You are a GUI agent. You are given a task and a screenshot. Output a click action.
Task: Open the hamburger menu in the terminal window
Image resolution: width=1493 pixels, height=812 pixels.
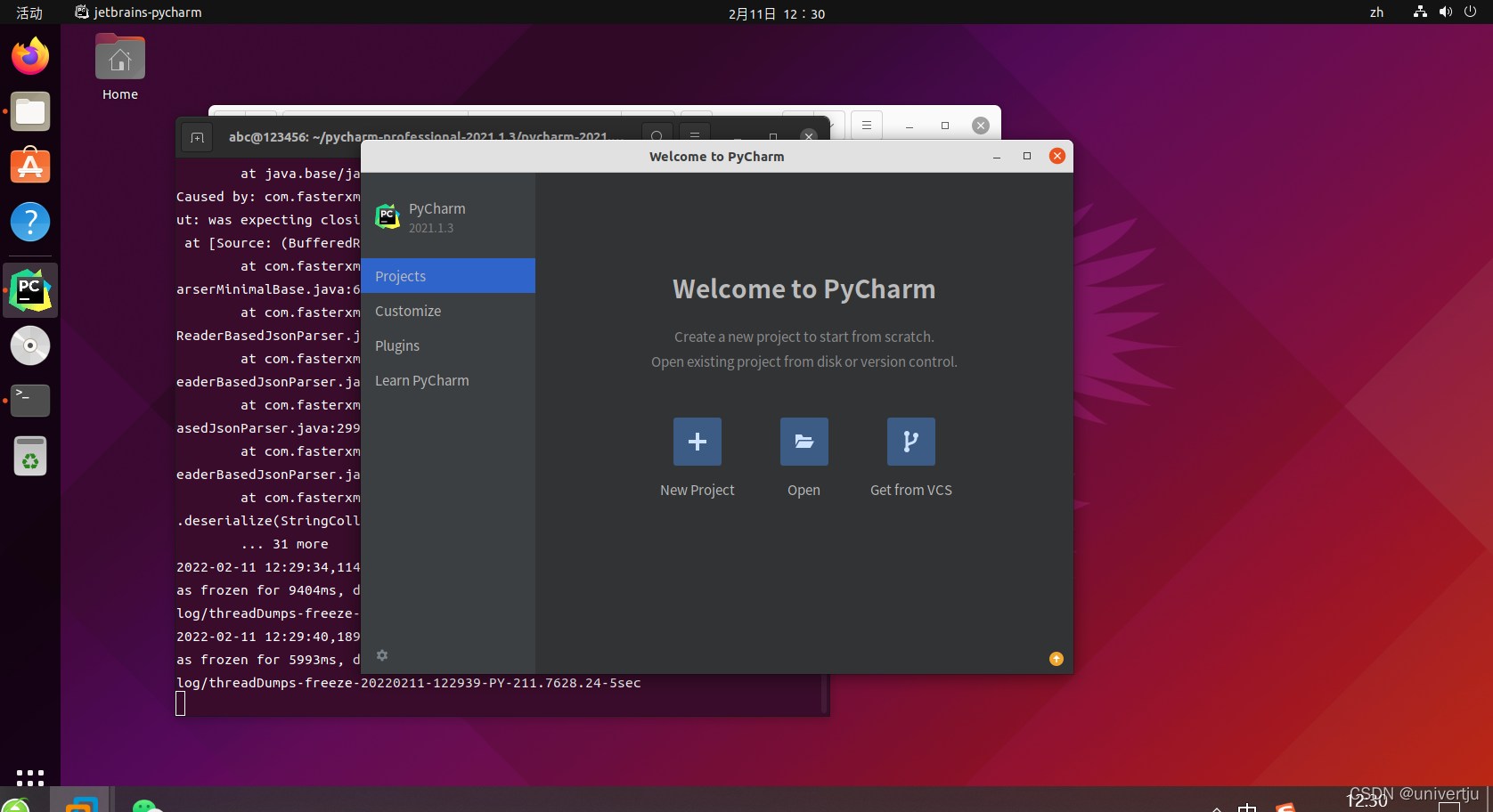695,136
